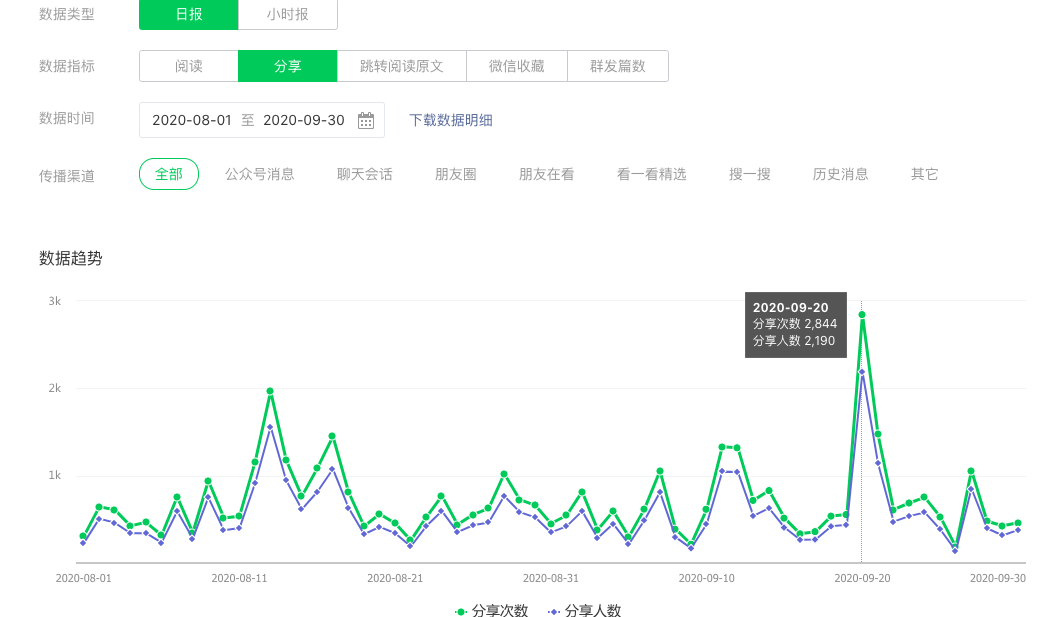Screen dimensions: 1038x617
Task: Click the 2020-09-30 x-axis label
Action: pos(998,578)
